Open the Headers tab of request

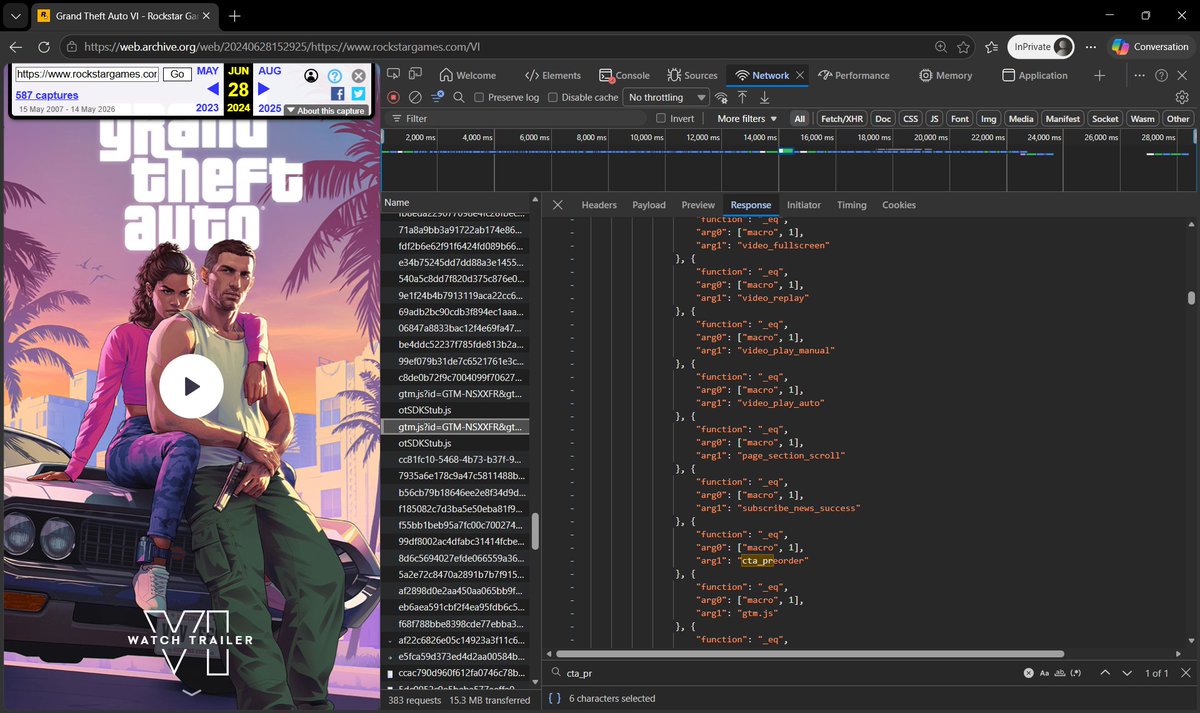[x=599, y=205]
